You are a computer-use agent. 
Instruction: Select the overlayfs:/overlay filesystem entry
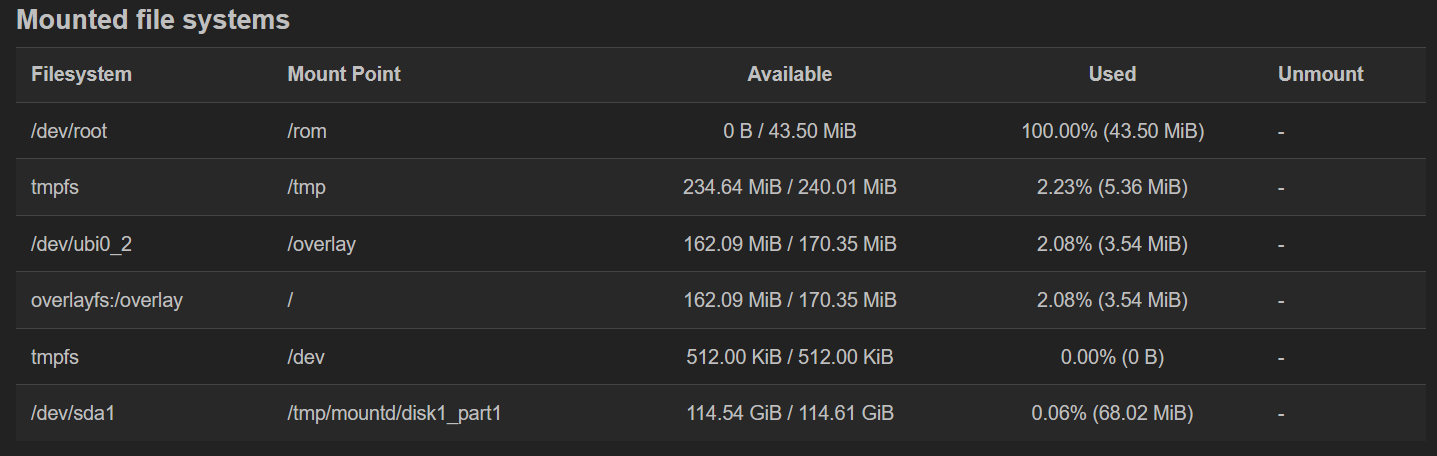coord(107,300)
